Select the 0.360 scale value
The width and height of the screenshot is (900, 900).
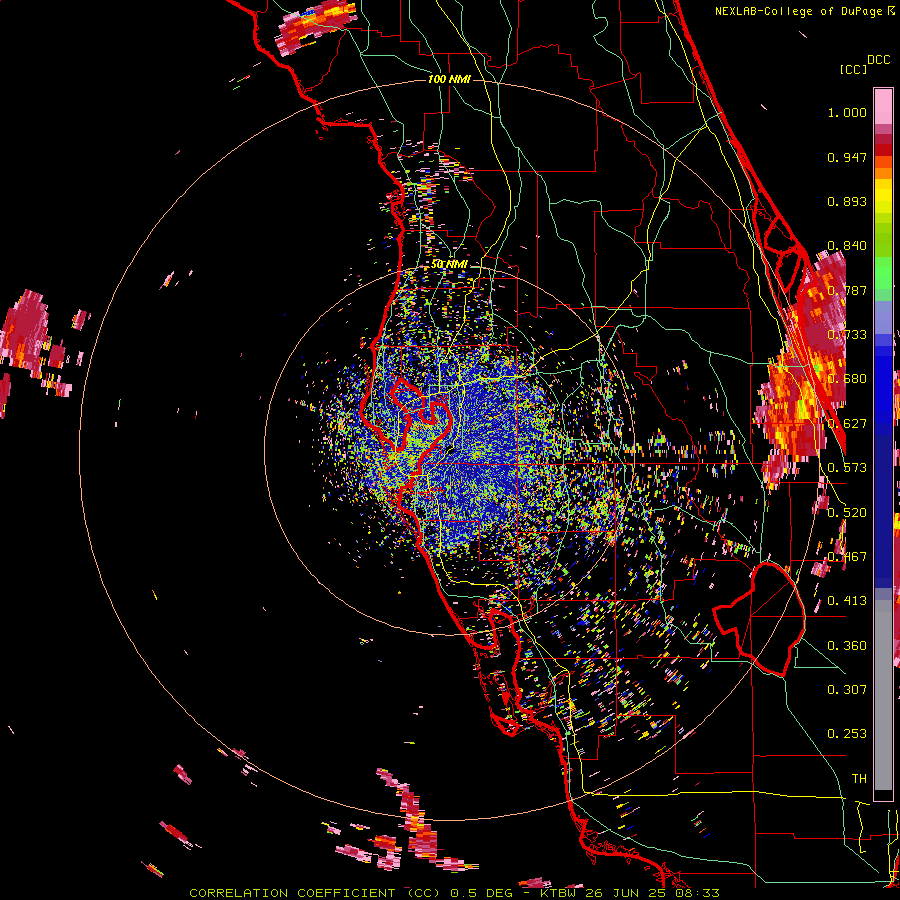(847, 646)
